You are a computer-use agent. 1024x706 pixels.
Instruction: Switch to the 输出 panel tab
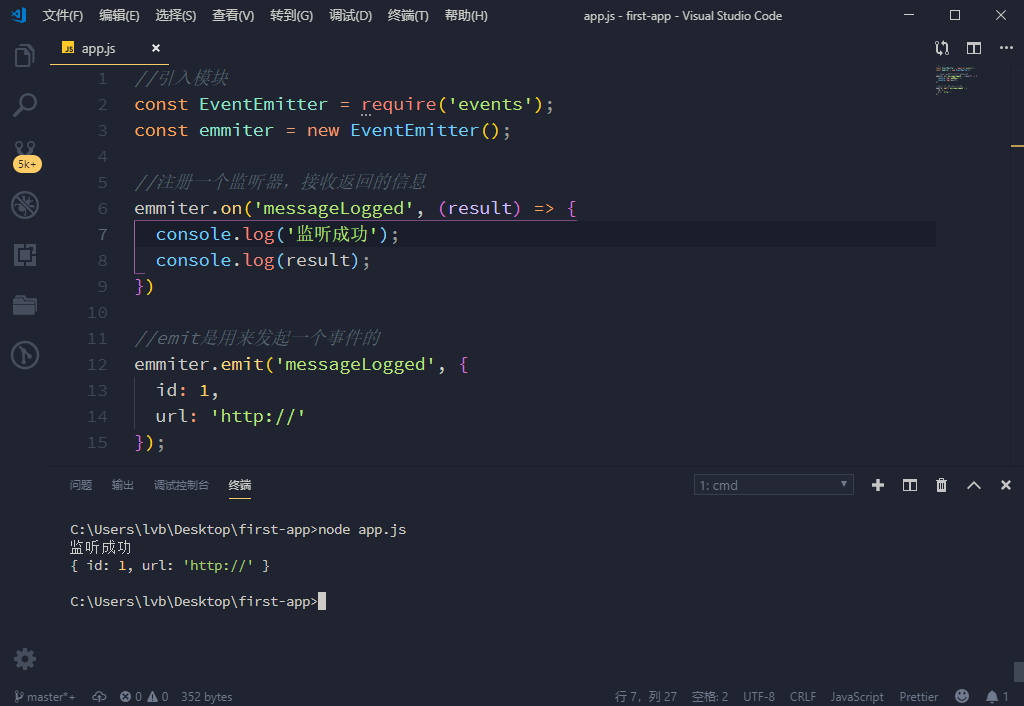(x=123, y=485)
